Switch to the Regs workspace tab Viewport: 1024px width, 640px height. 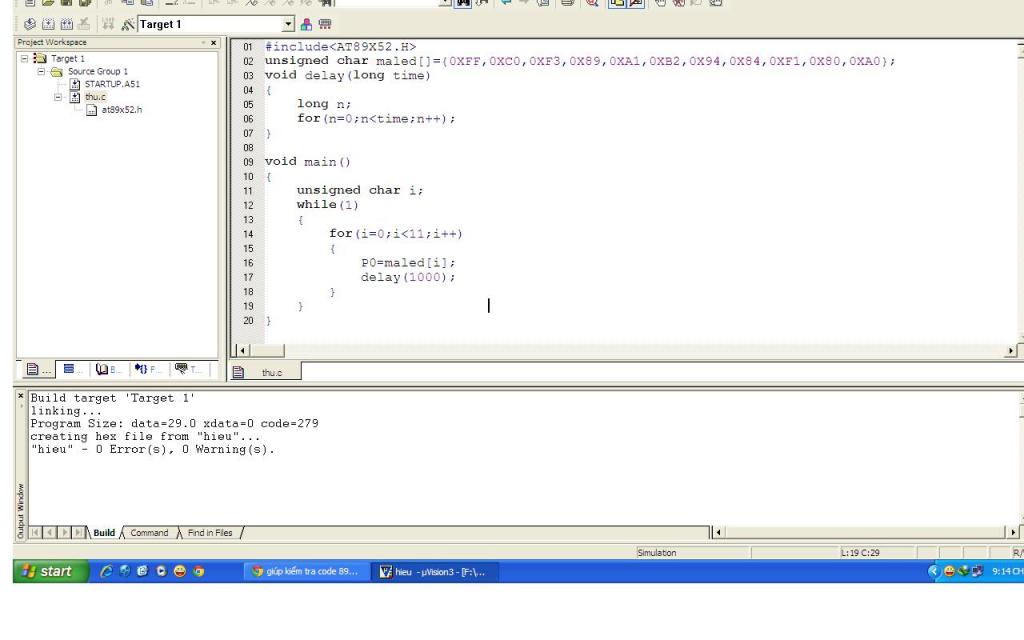point(72,369)
